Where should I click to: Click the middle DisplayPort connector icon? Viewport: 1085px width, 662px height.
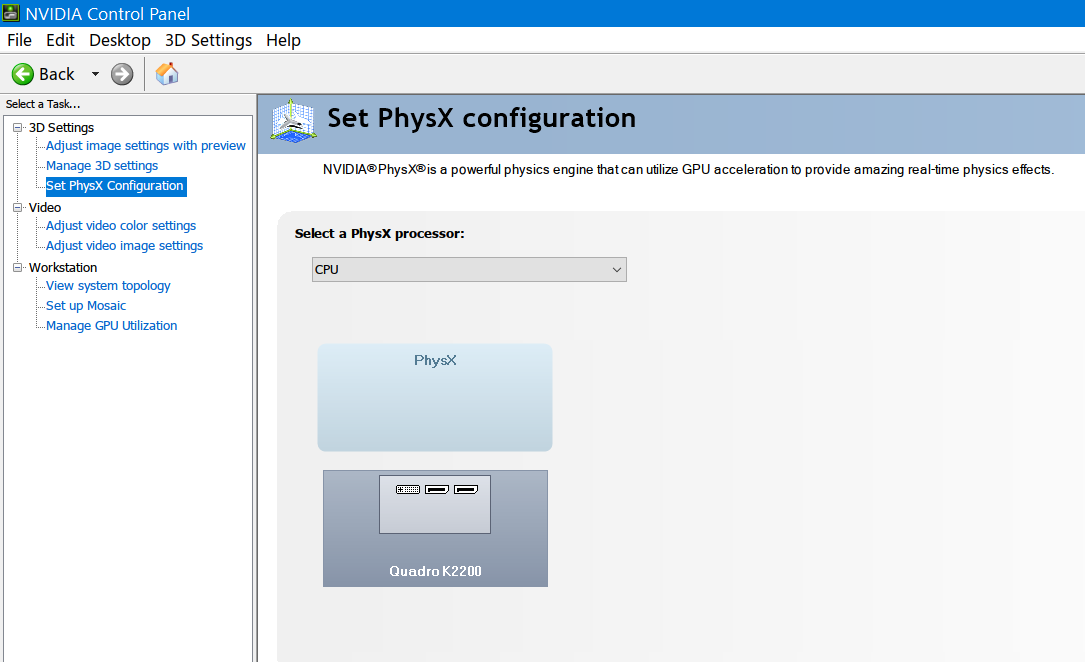(437, 490)
